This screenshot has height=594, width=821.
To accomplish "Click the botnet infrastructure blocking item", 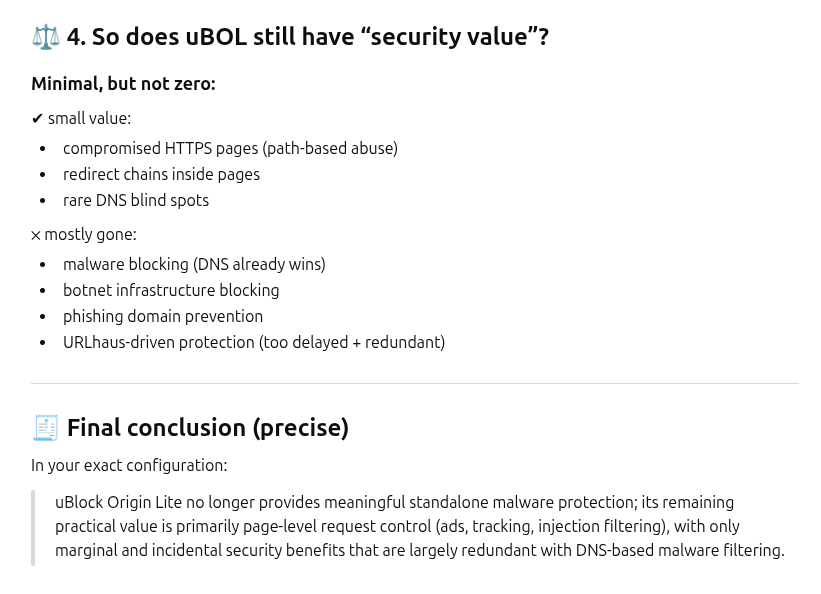I will pyautogui.click(x=171, y=290).
